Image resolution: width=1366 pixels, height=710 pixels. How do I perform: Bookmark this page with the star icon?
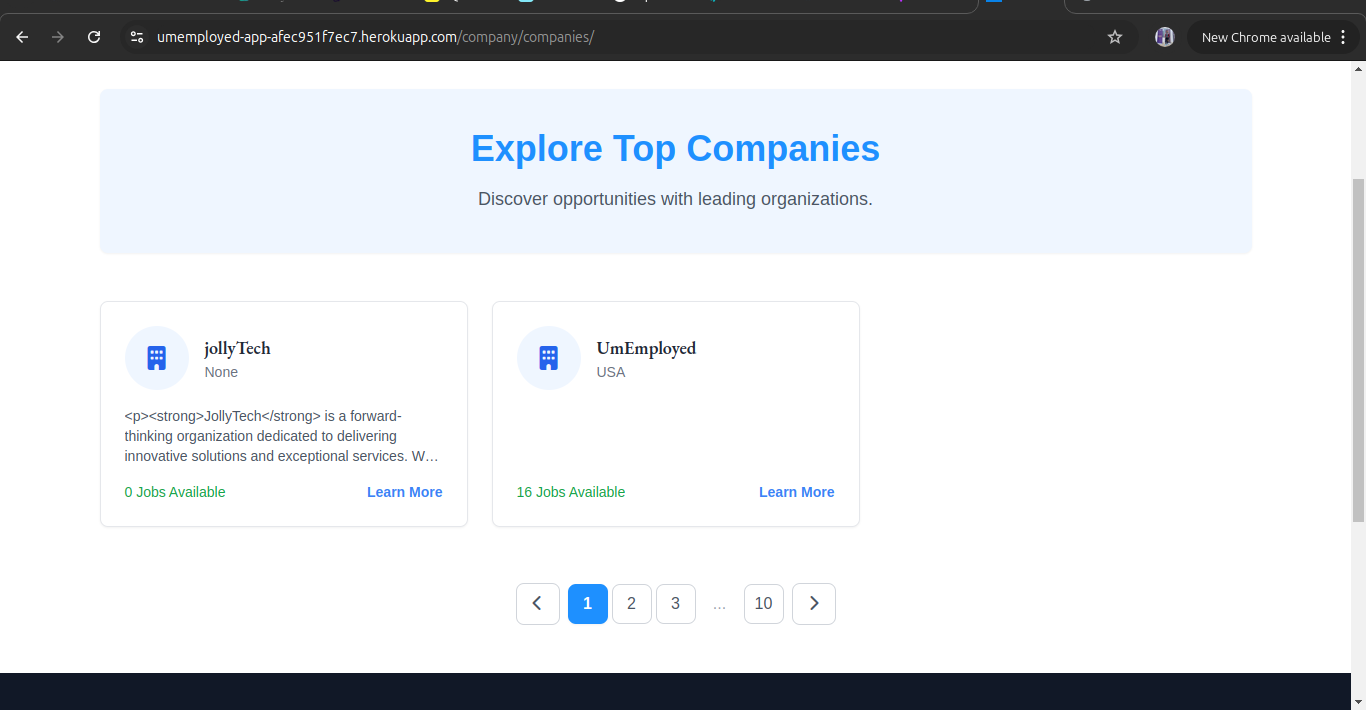click(1115, 37)
